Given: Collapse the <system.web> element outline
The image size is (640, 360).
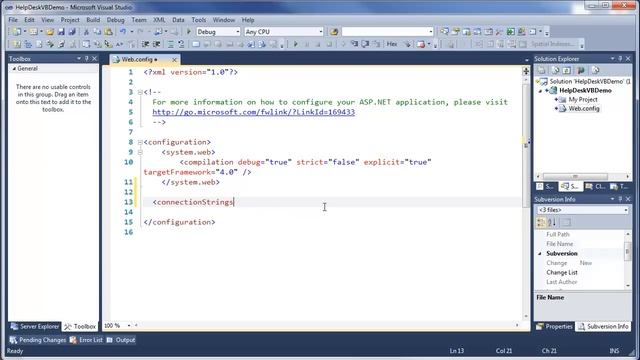Looking at the screenshot, I should point(140,152).
